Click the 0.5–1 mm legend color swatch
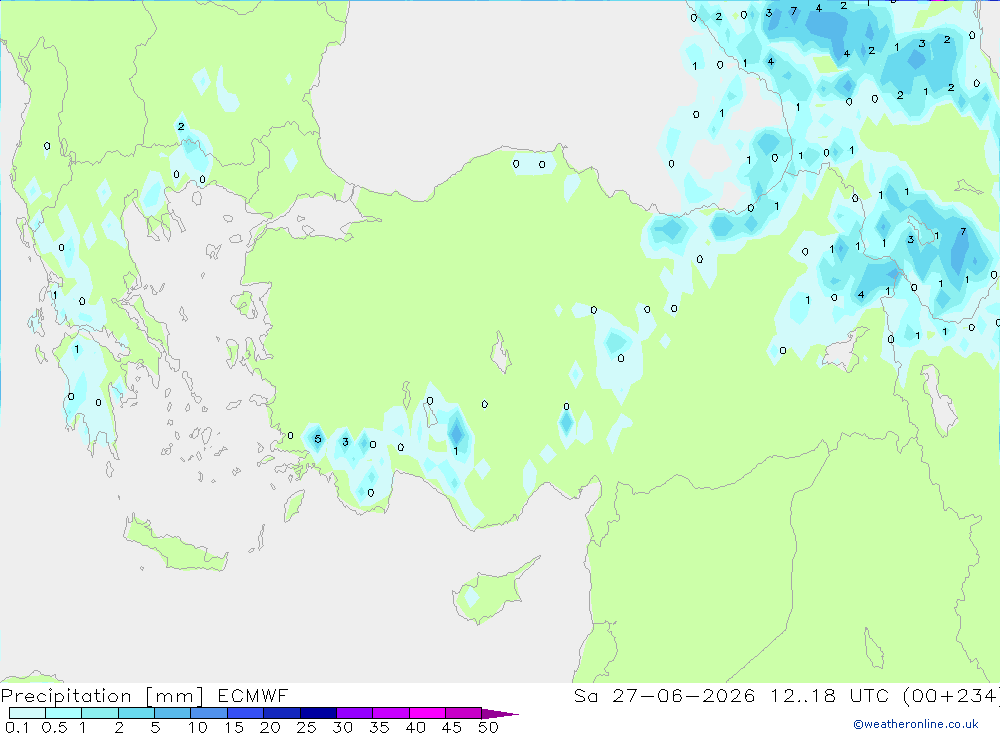1000x733 pixels. (x=64, y=713)
